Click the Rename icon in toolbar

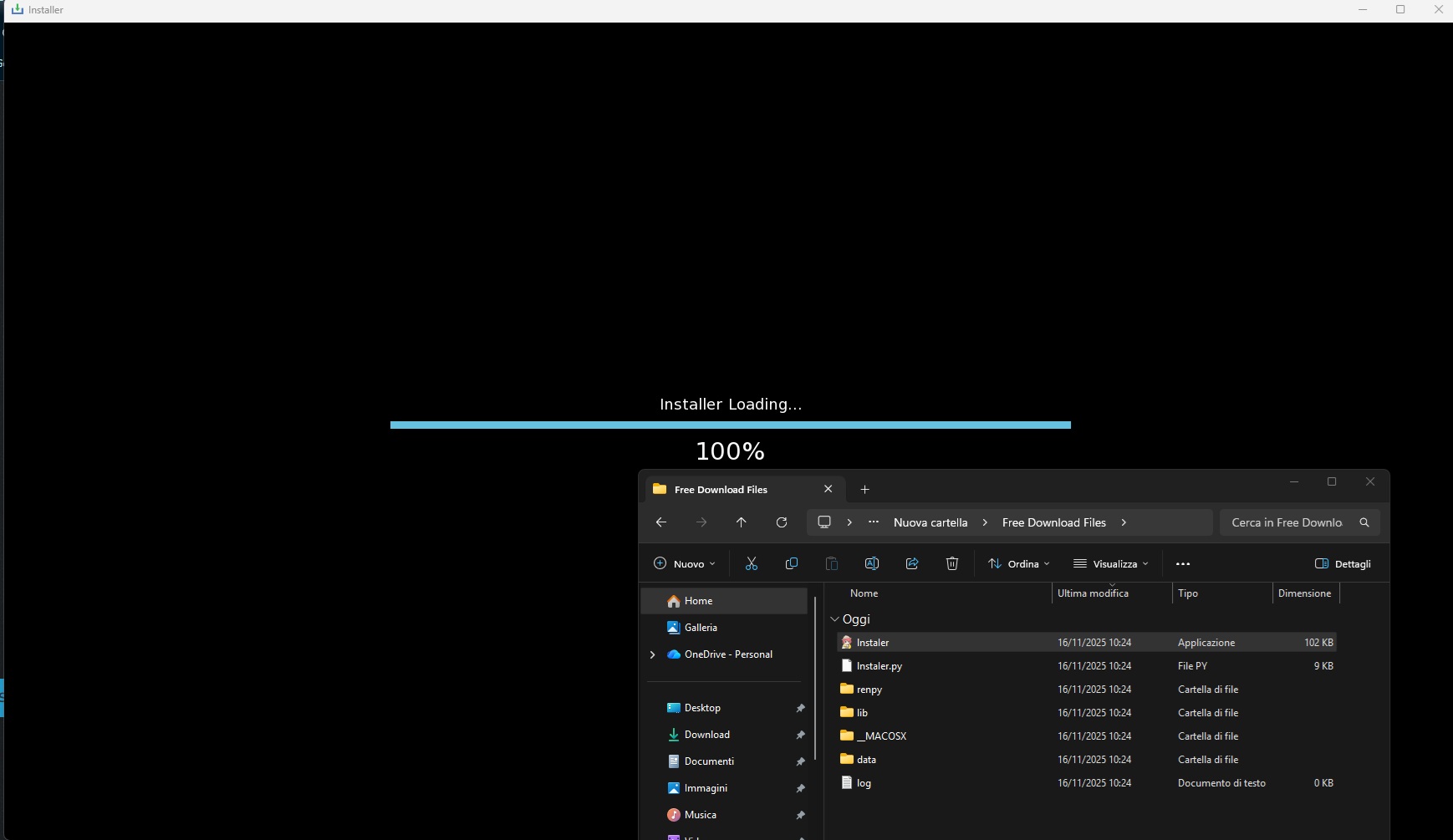(871, 564)
